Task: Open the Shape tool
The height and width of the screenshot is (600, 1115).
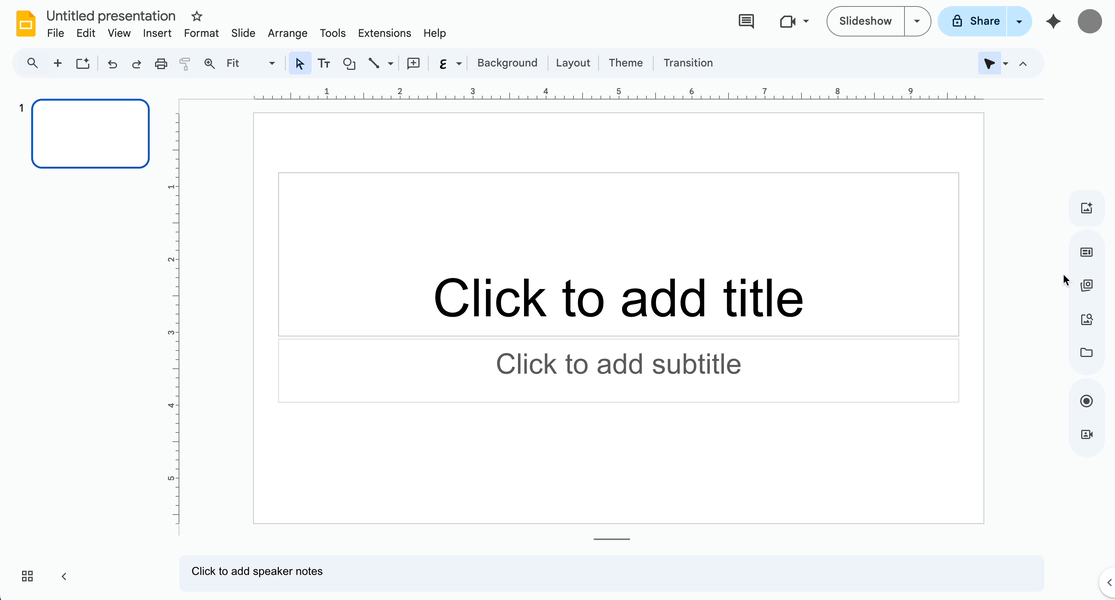Action: pyautogui.click(x=349, y=63)
